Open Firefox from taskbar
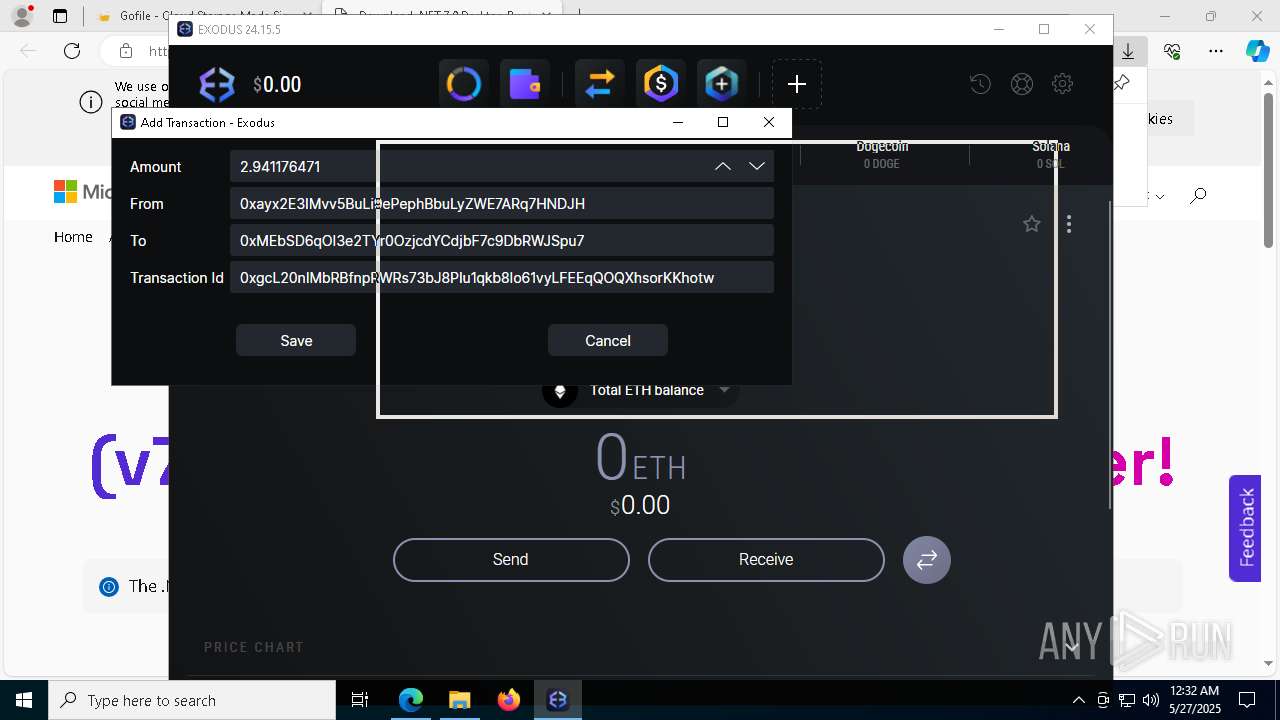This screenshot has height=720, width=1280. coord(508,700)
